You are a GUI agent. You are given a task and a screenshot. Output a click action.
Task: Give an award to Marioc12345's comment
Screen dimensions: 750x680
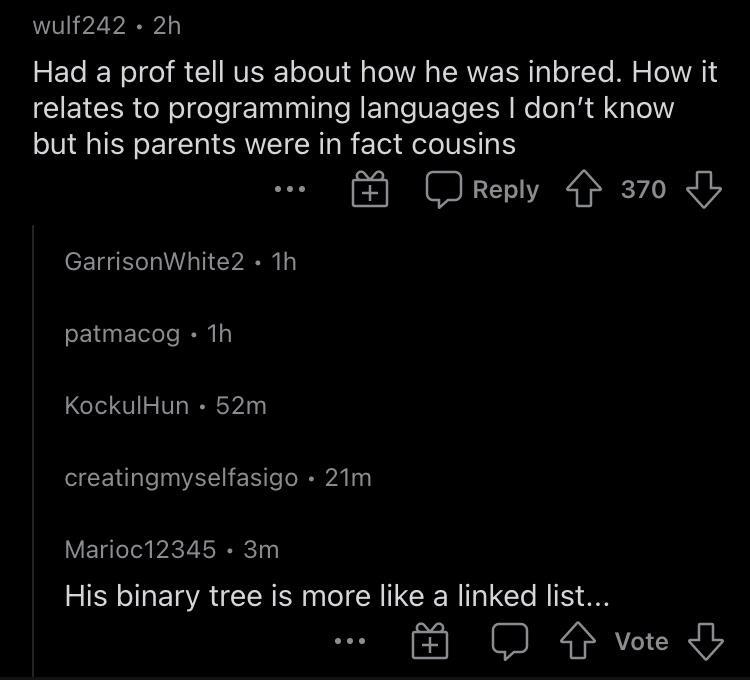click(x=429, y=642)
